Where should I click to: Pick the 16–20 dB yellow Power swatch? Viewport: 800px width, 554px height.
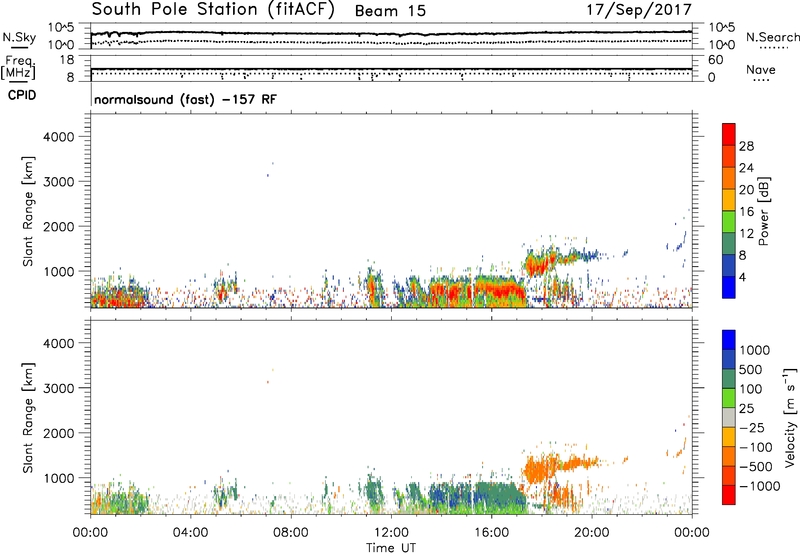[x=729, y=200]
